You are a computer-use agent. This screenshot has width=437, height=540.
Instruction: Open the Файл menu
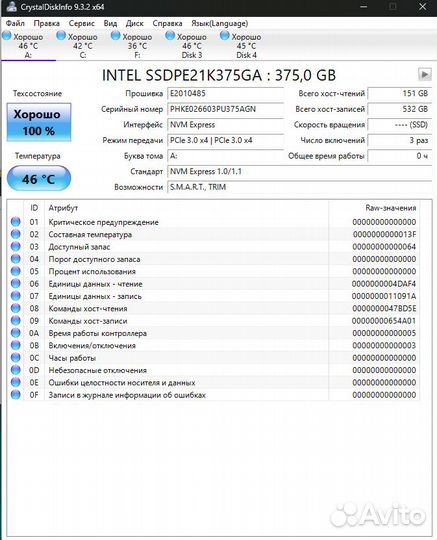15,23
